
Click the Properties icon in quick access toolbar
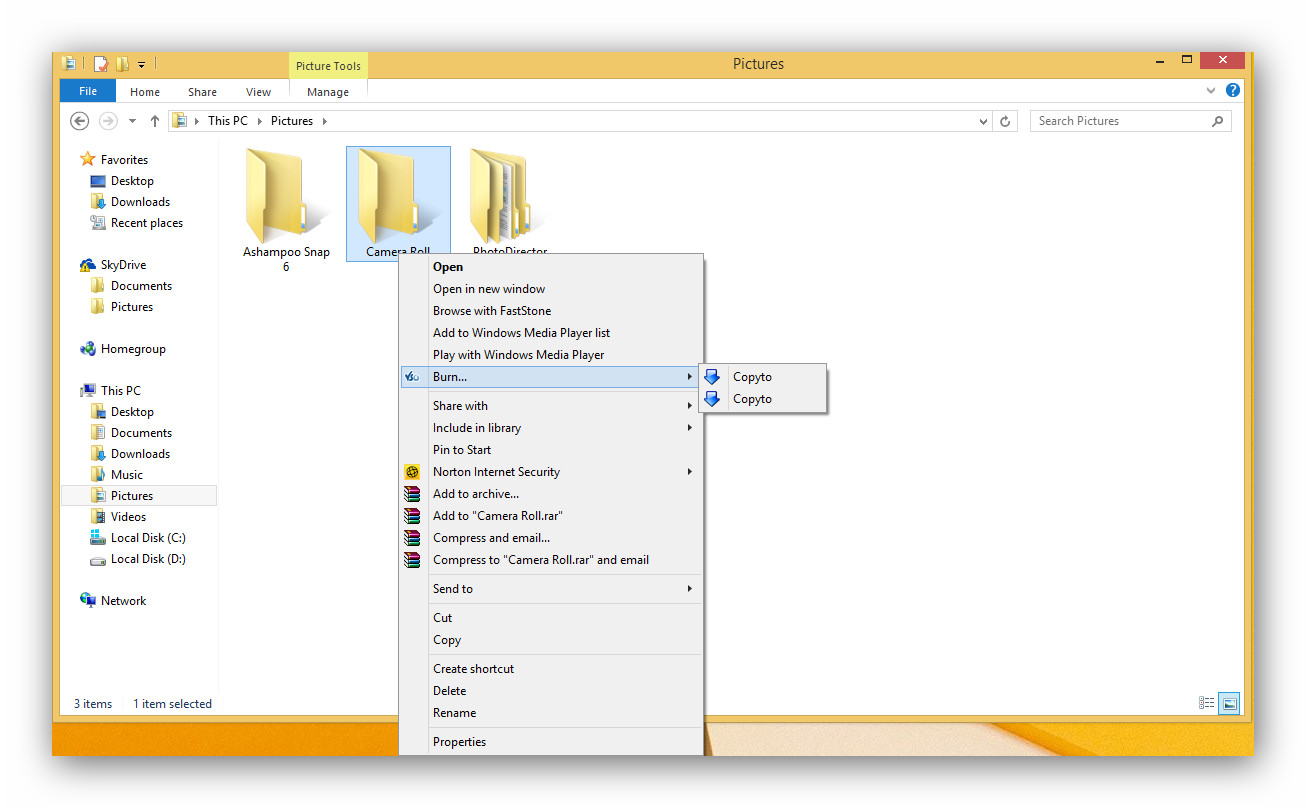point(101,64)
